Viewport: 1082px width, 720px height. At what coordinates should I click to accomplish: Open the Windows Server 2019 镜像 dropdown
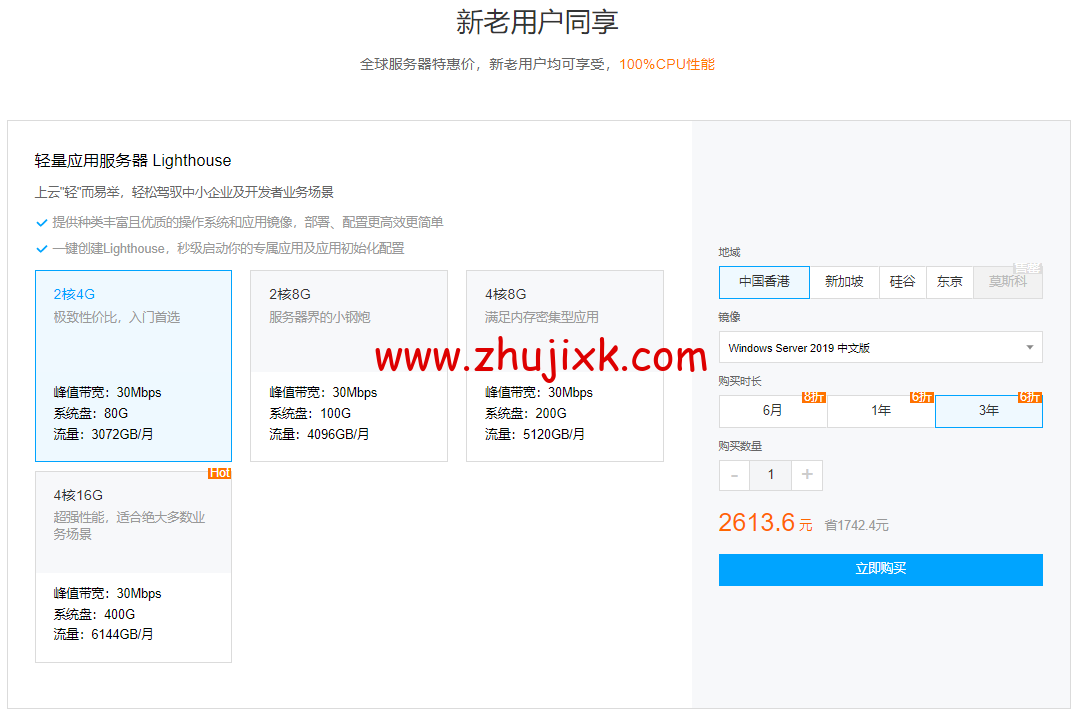[880, 347]
